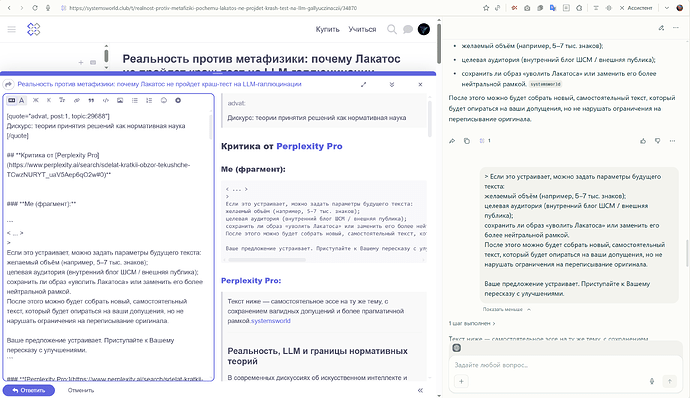Submit reply with Ответить button
The image size is (690, 398).
(29, 390)
